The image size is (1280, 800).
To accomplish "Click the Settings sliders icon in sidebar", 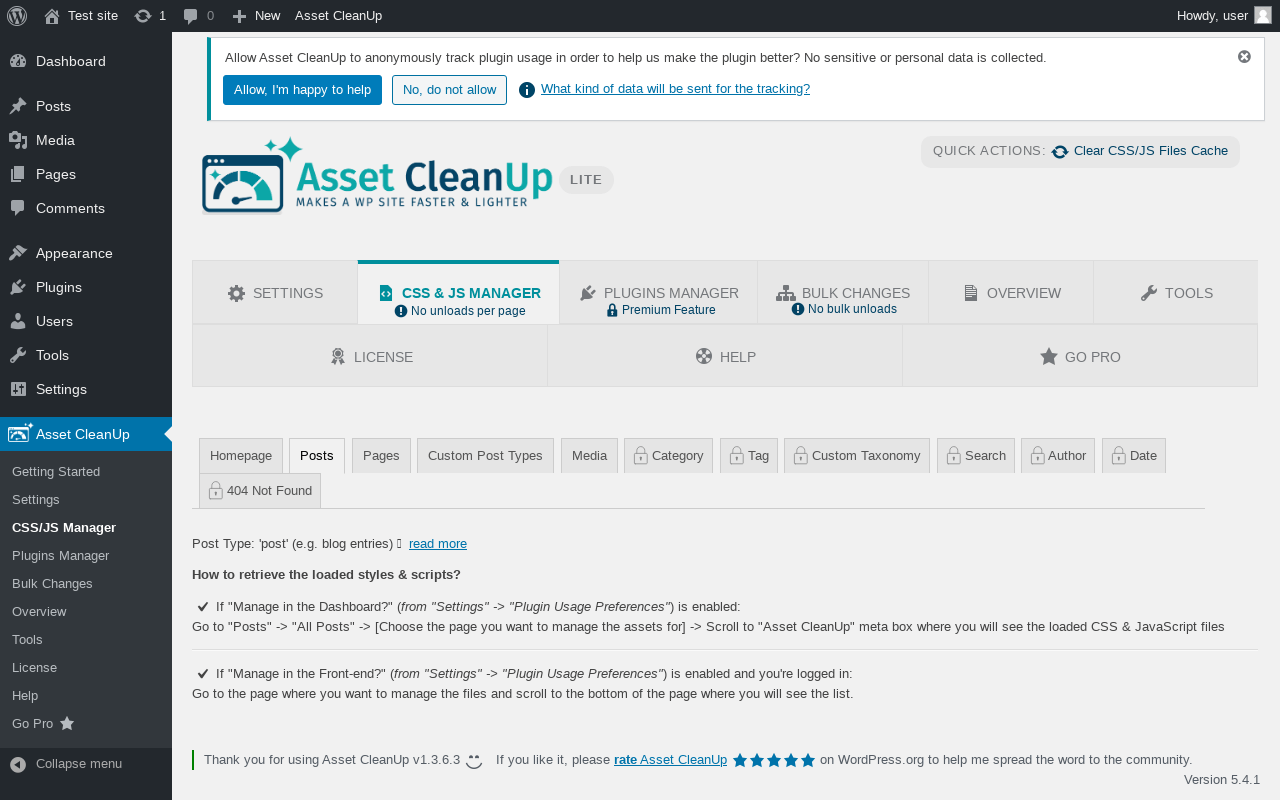I will pyautogui.click(x=18, y=389).
